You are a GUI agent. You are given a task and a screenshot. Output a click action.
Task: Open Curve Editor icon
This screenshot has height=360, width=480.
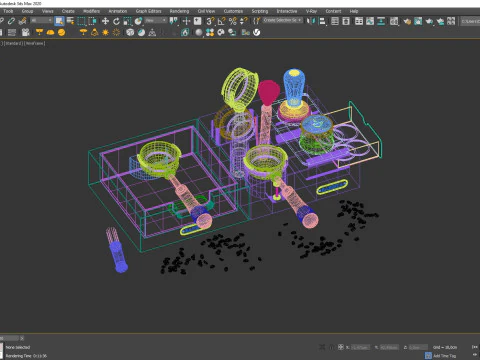click(x=370, y=21)
